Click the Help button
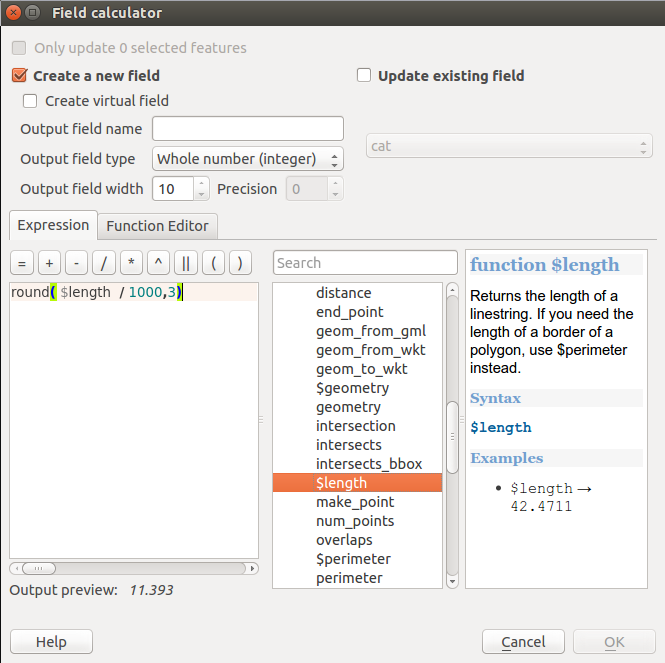The image size is (665, 663). click(x=51, y=642)
